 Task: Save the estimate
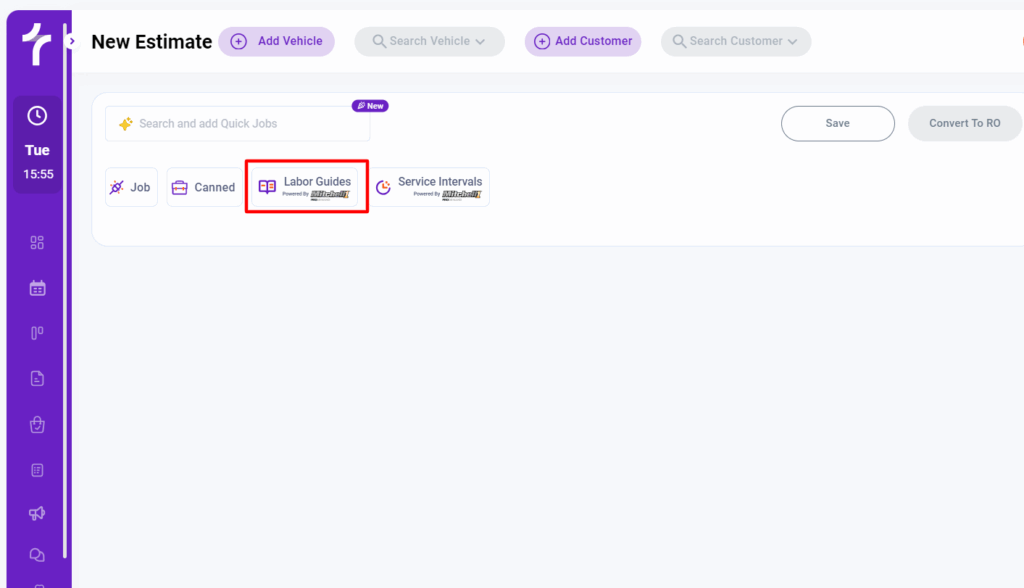coord(837,123)
